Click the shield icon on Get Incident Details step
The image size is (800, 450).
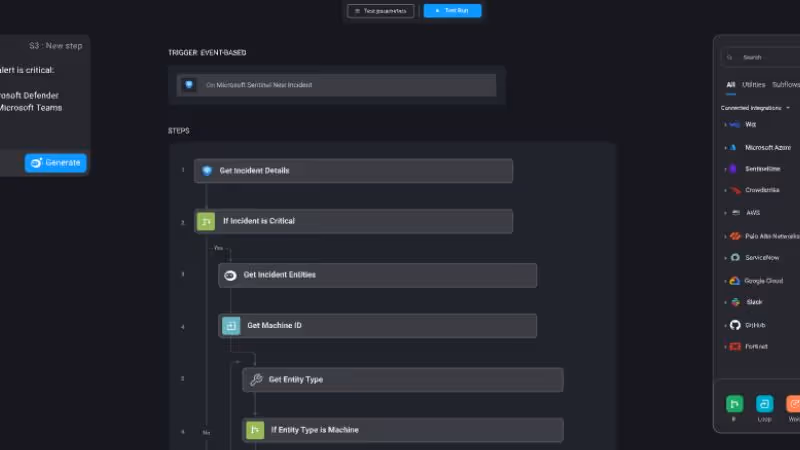click(x=207, y=170)
